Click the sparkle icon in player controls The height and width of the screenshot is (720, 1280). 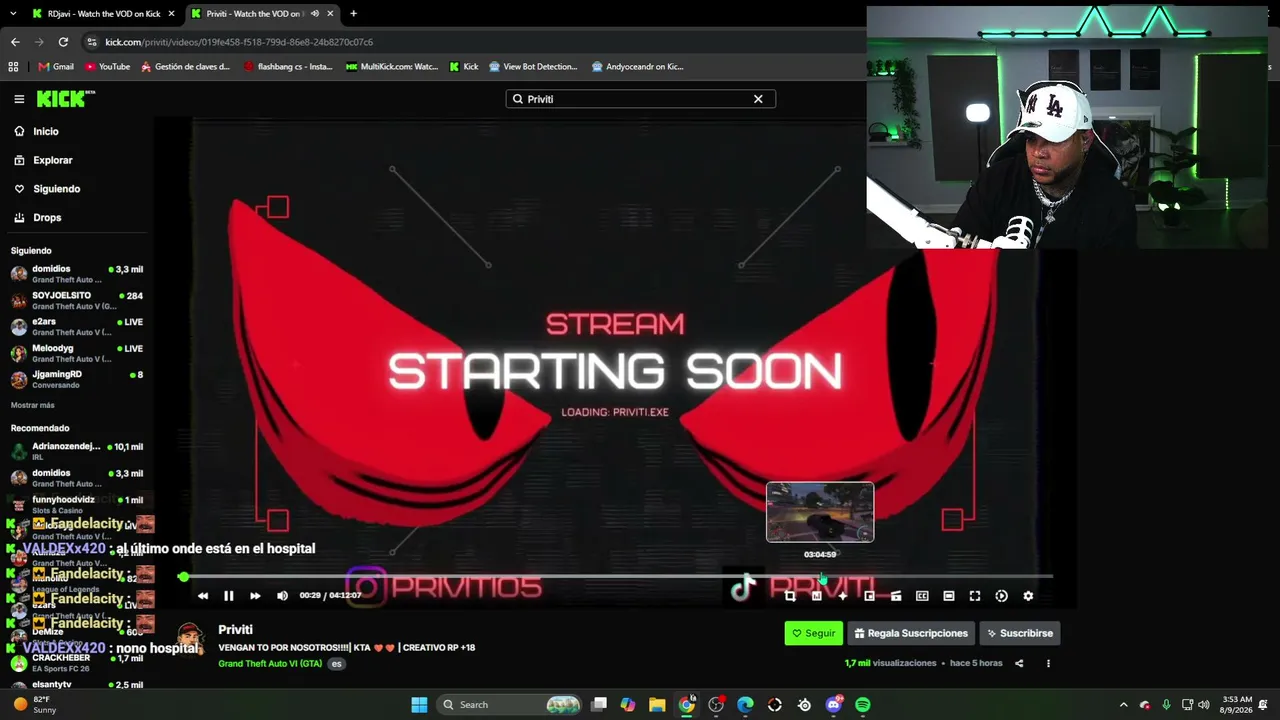coord(843,596)
